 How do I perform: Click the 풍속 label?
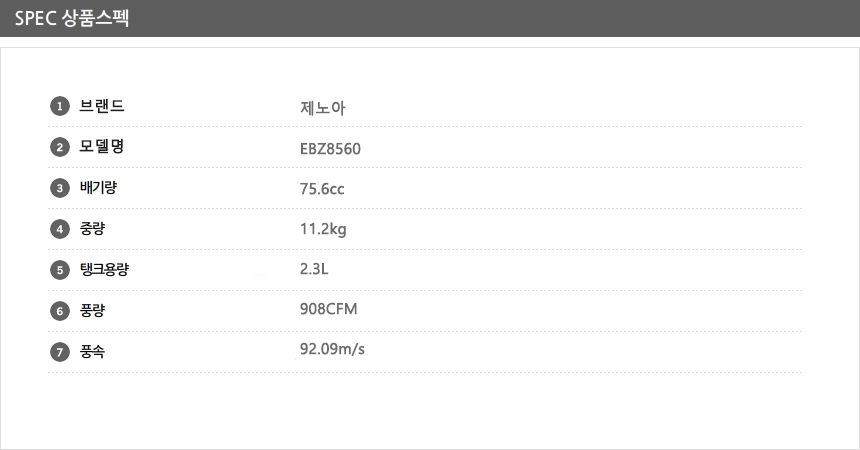click(93, 352)
